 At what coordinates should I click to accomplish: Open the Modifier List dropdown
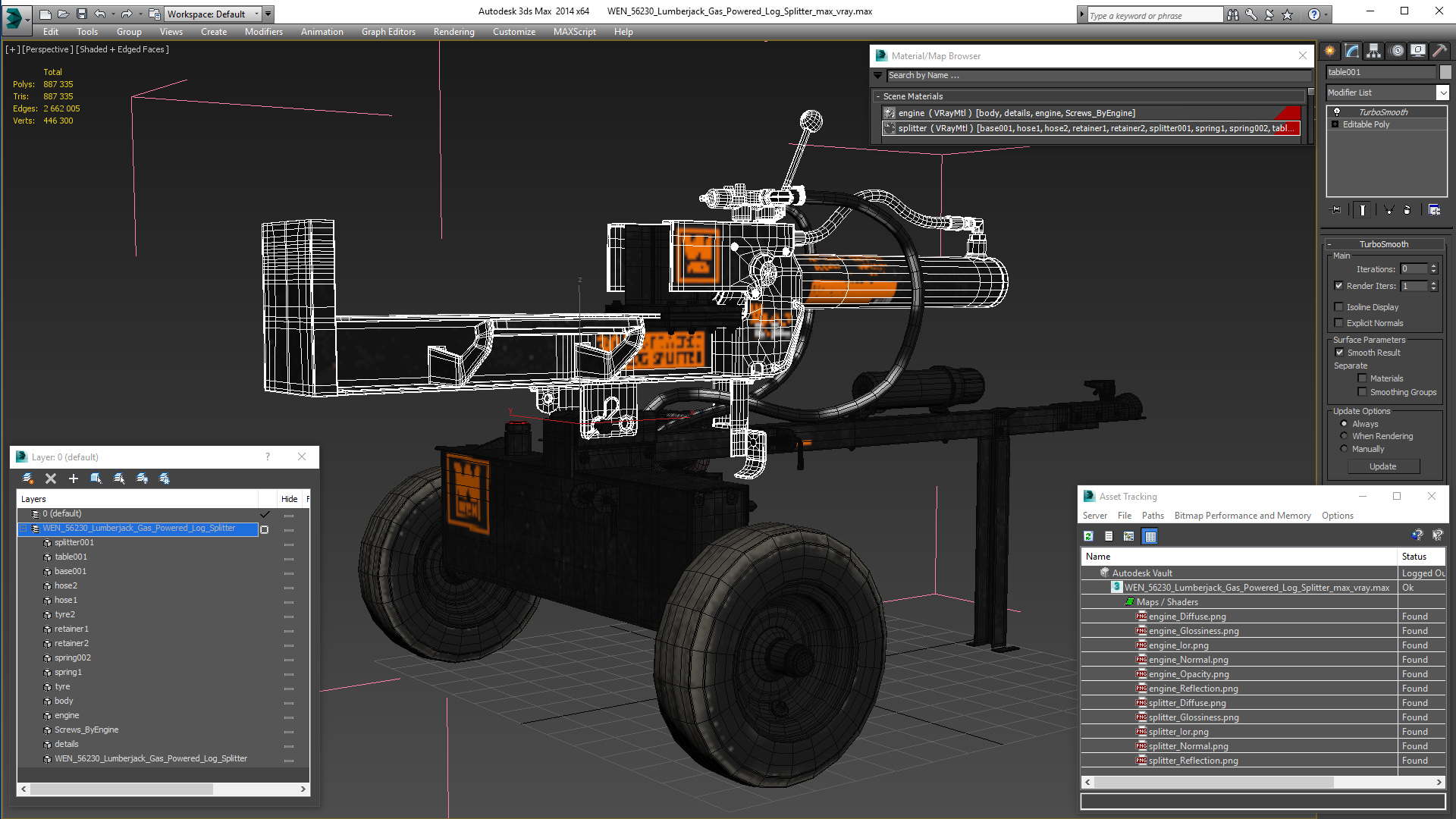coord(1442,93)
